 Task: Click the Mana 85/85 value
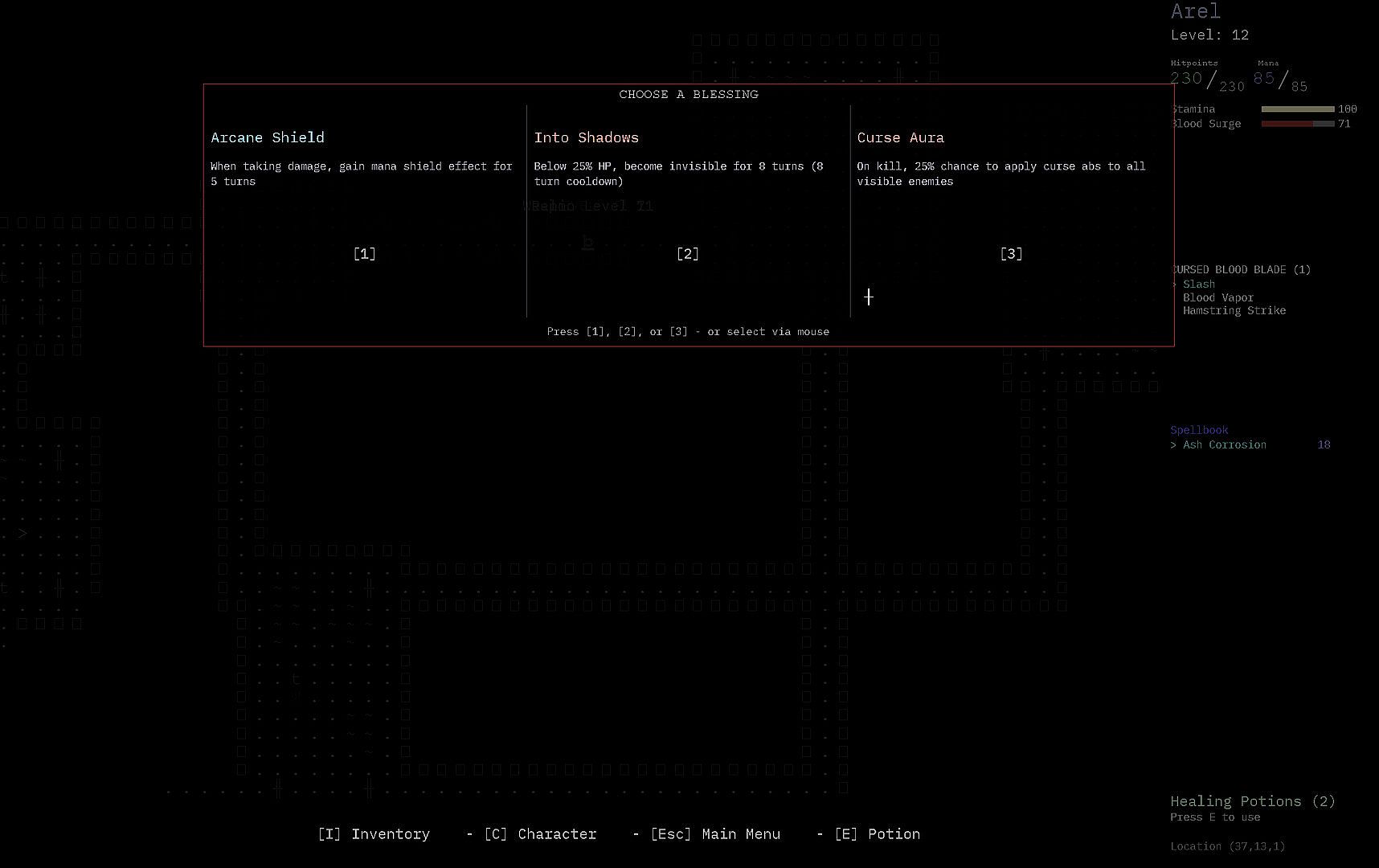[x=1280, y=80]
